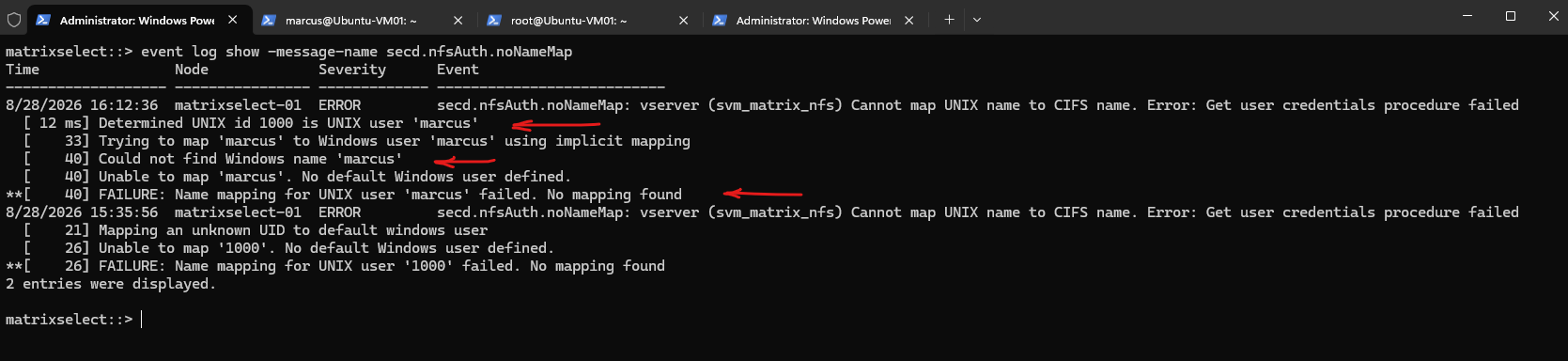Open a new terminal tab with plus
The image size is (1568, 361).
[949, 20]
